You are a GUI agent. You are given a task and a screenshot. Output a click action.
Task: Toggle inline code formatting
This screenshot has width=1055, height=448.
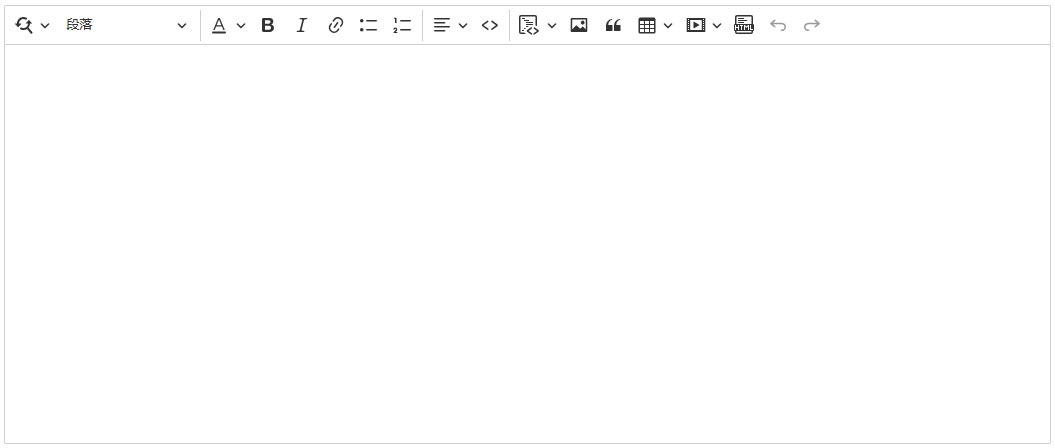490,26
